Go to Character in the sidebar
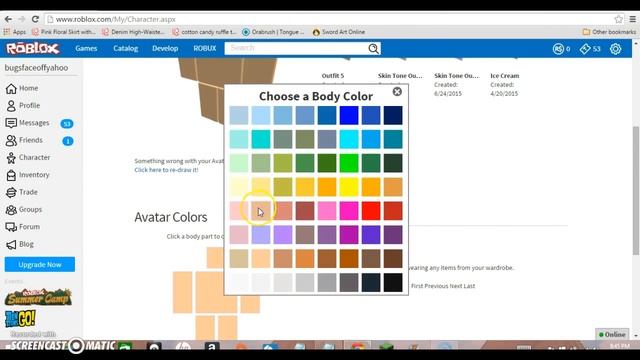 click(x=28, y=158)
